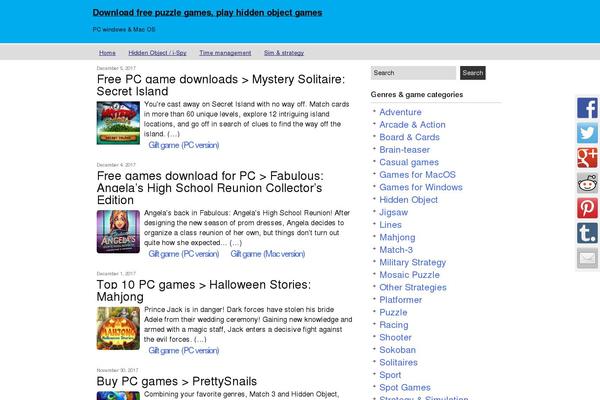Open Board & Cards category
The image size is (600, 400).
(409, 137)
